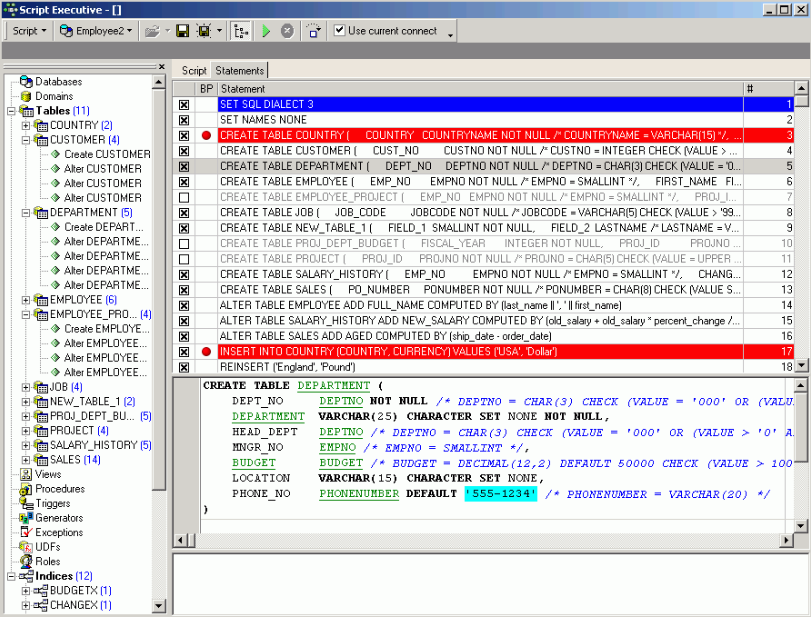Select the Create CUSTOMER tree item
This screenshot has height=619, width=811.
(x=107, y=155)
